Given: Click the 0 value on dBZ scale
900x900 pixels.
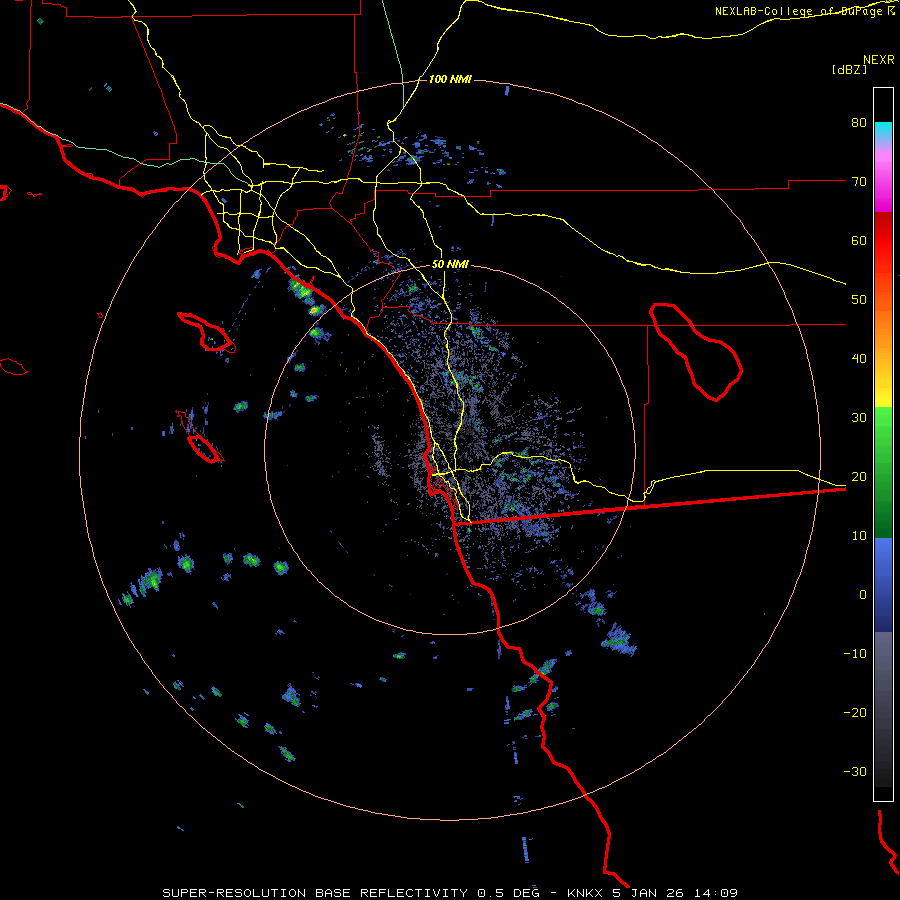Looking at the screenshot, I should pyautogui.click(x=863, y=595).
